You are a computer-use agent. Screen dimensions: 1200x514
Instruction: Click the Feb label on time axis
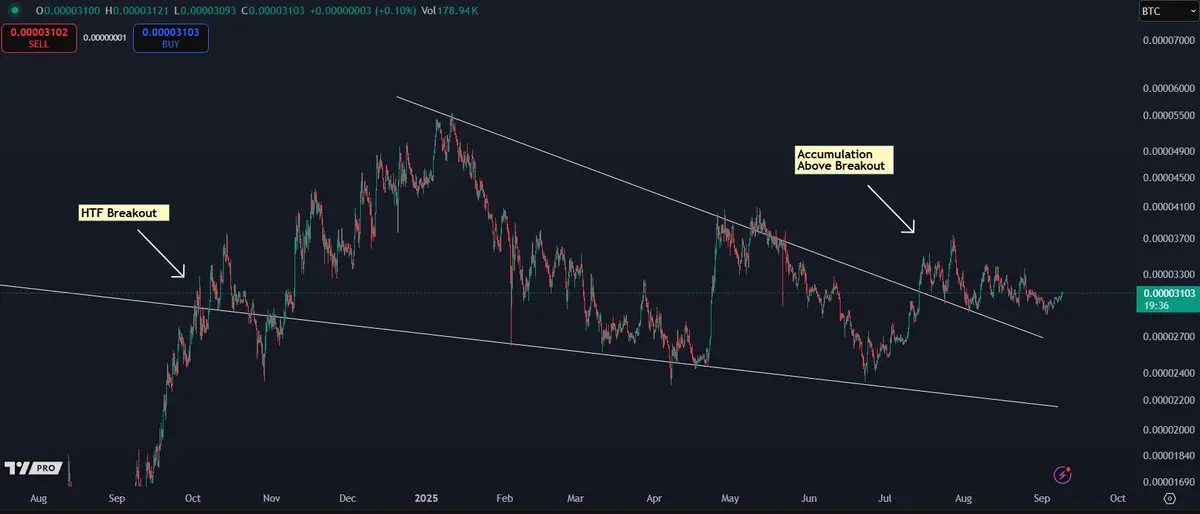pyautogui.click(x=505, y=497)
